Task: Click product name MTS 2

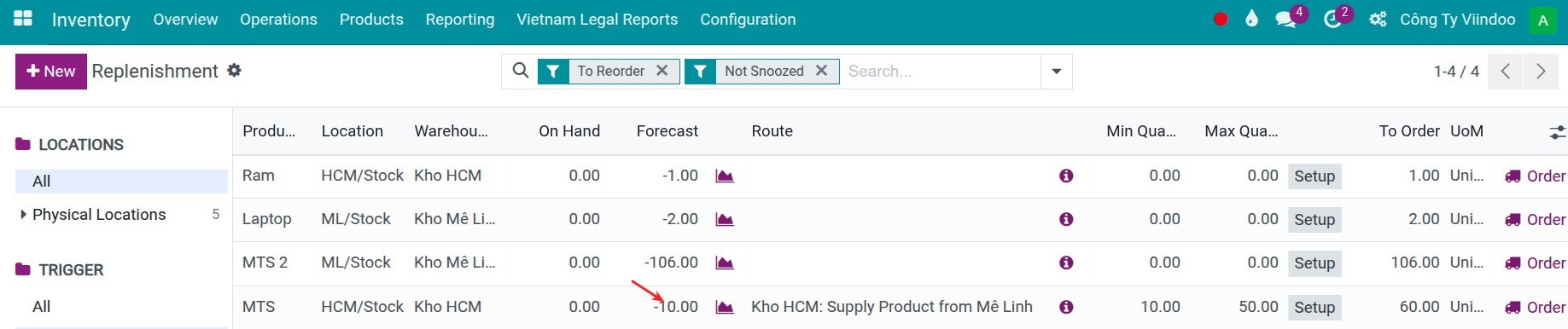Action: [265, 263]
